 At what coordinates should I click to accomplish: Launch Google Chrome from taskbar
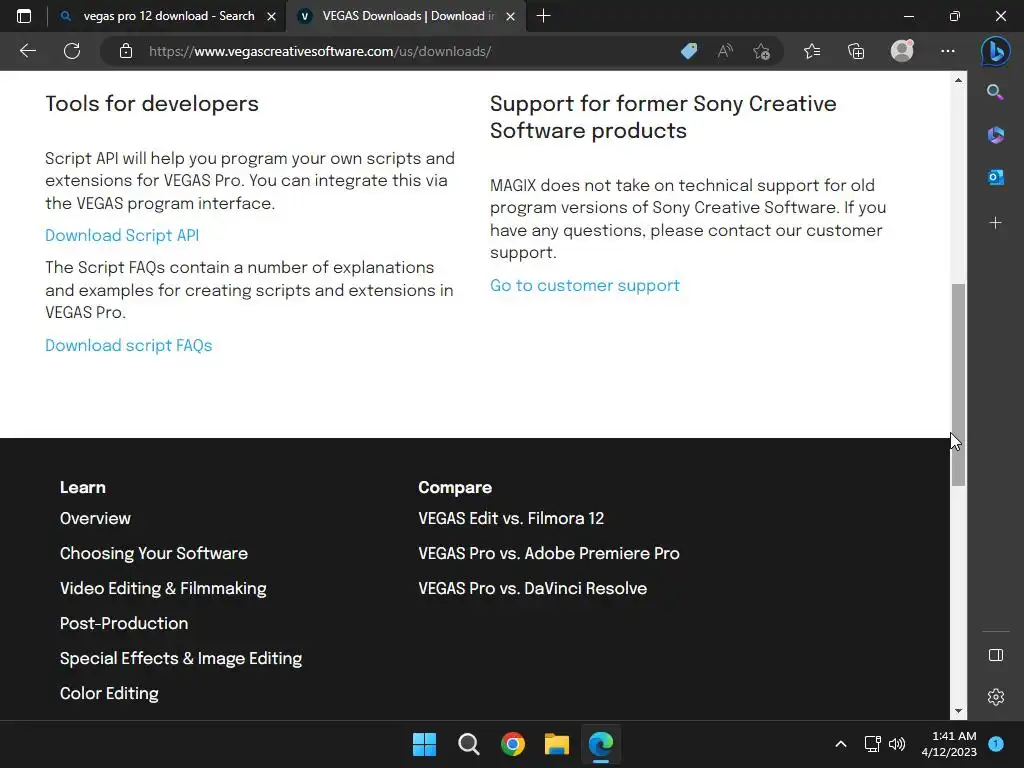(x=513, y=744)
